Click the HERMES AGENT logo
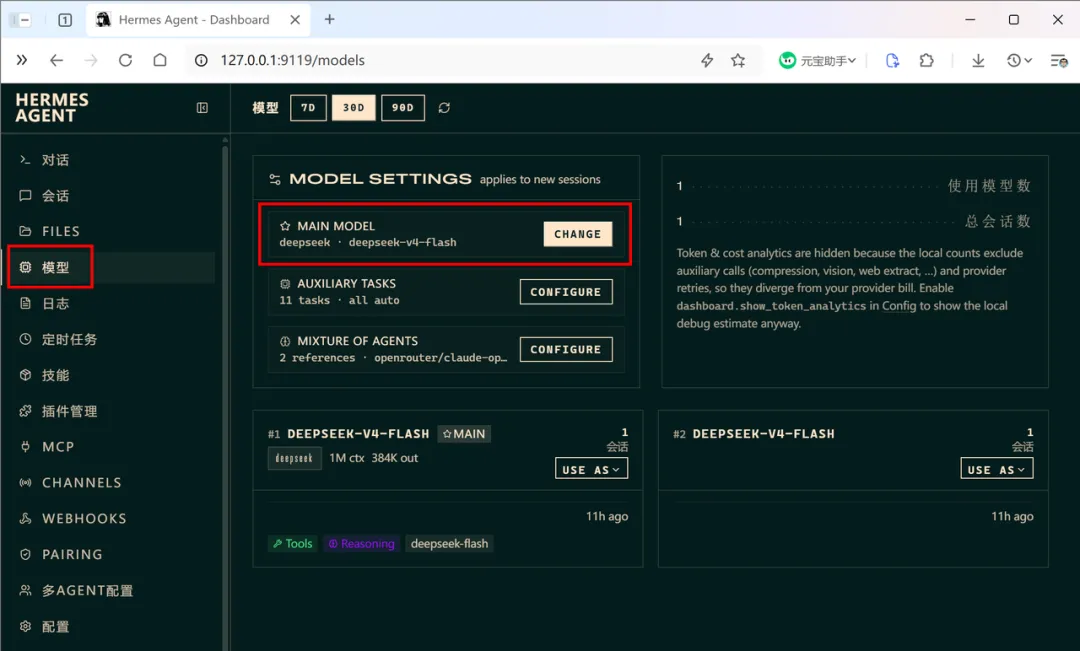Image resolution: width=1080 pixels, height=651 pixels. [52, 108]
